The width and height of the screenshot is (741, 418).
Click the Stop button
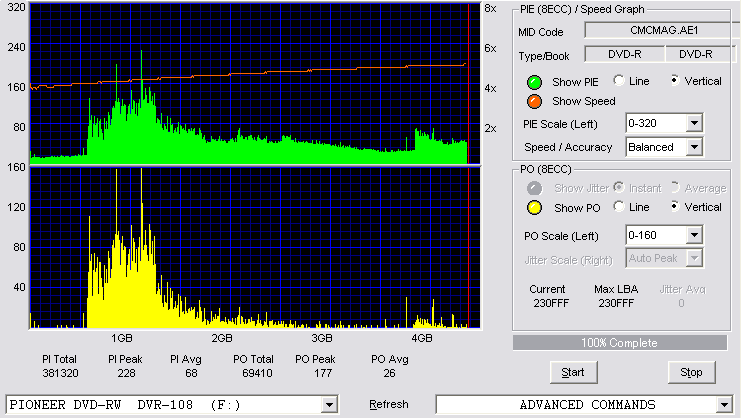coord(691,372)
